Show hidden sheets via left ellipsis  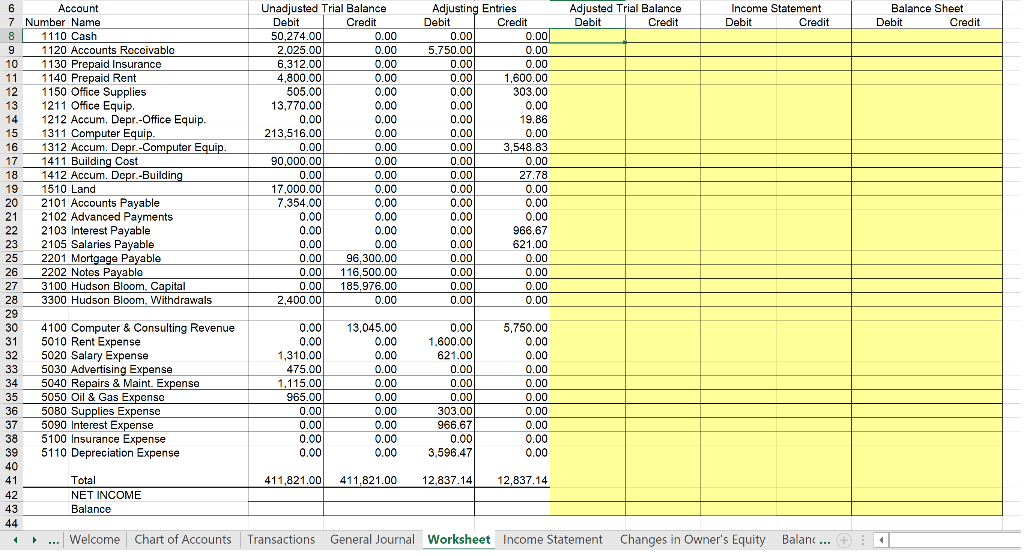(54, 540)
